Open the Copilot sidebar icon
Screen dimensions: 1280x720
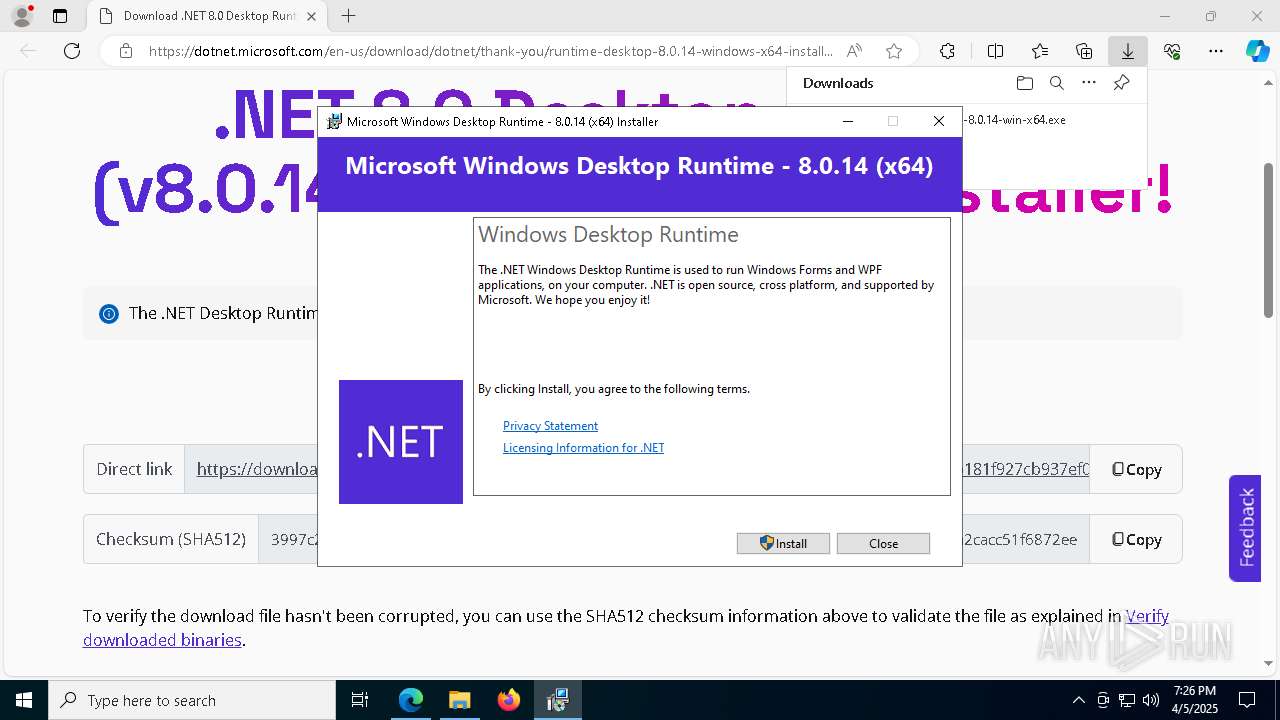(1258, 51)
